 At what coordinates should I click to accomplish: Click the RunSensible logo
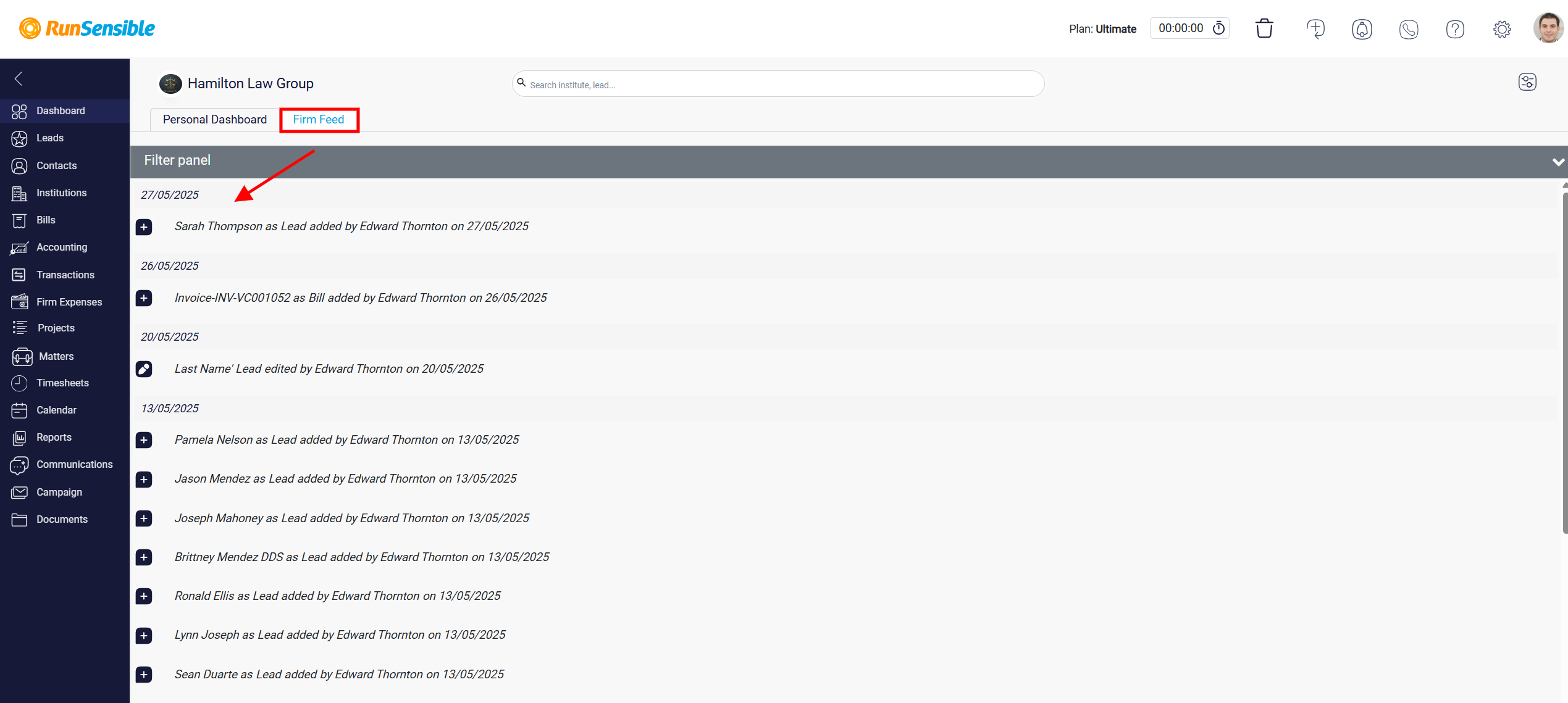coord(87,28)
